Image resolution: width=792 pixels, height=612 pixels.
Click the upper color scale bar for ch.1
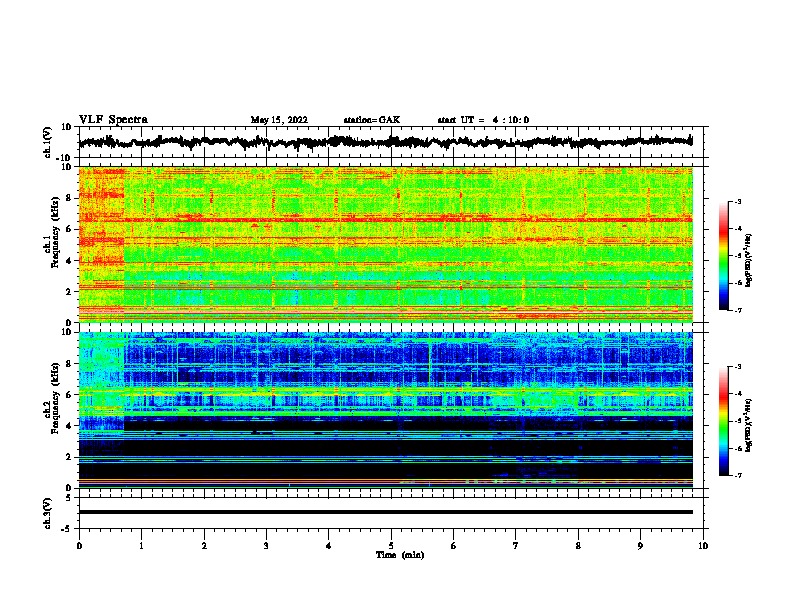click(723, 256)
